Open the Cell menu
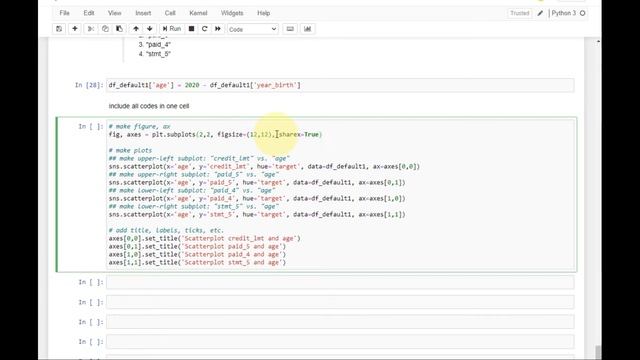Screen dimensions: 640x360 [x=170, y=13]
